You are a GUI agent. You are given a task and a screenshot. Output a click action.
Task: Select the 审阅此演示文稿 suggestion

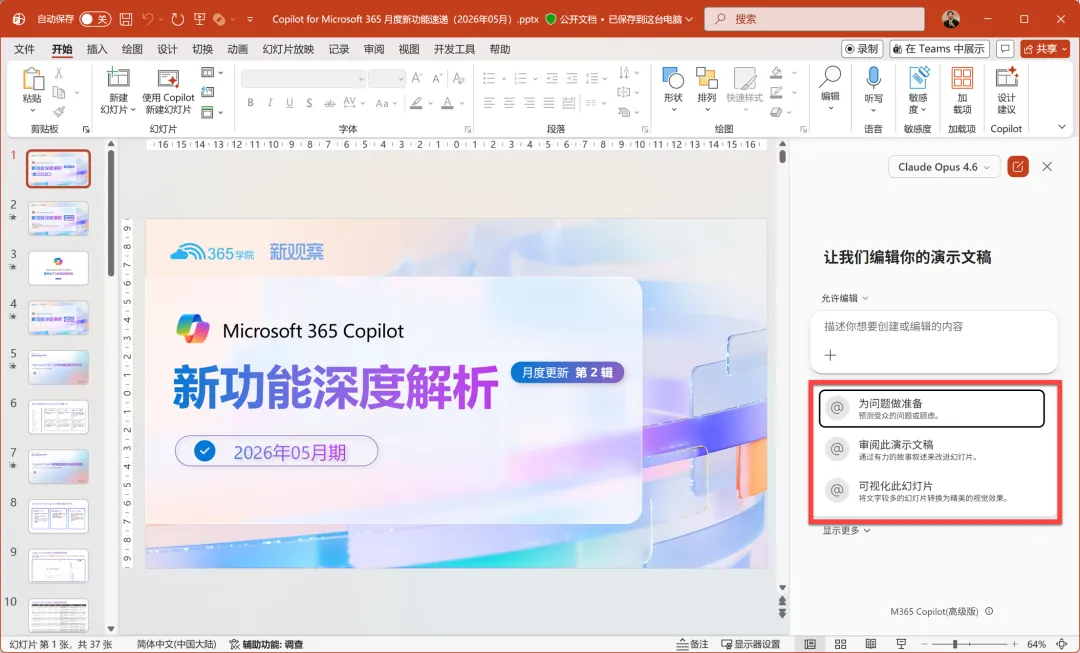(x=932, y=450)
